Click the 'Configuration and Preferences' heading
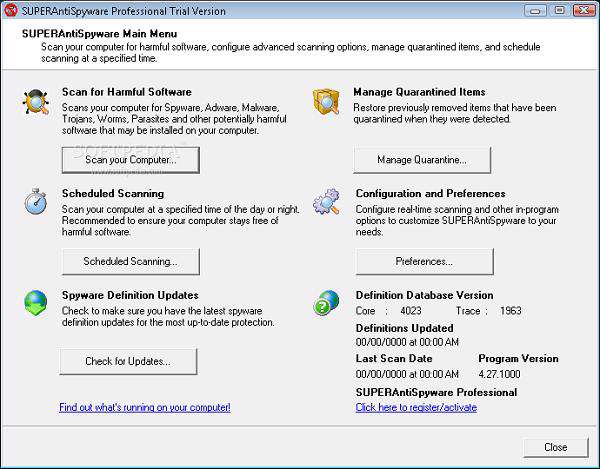The width and height of the screenshot is (600, 469). coord(430,194)
